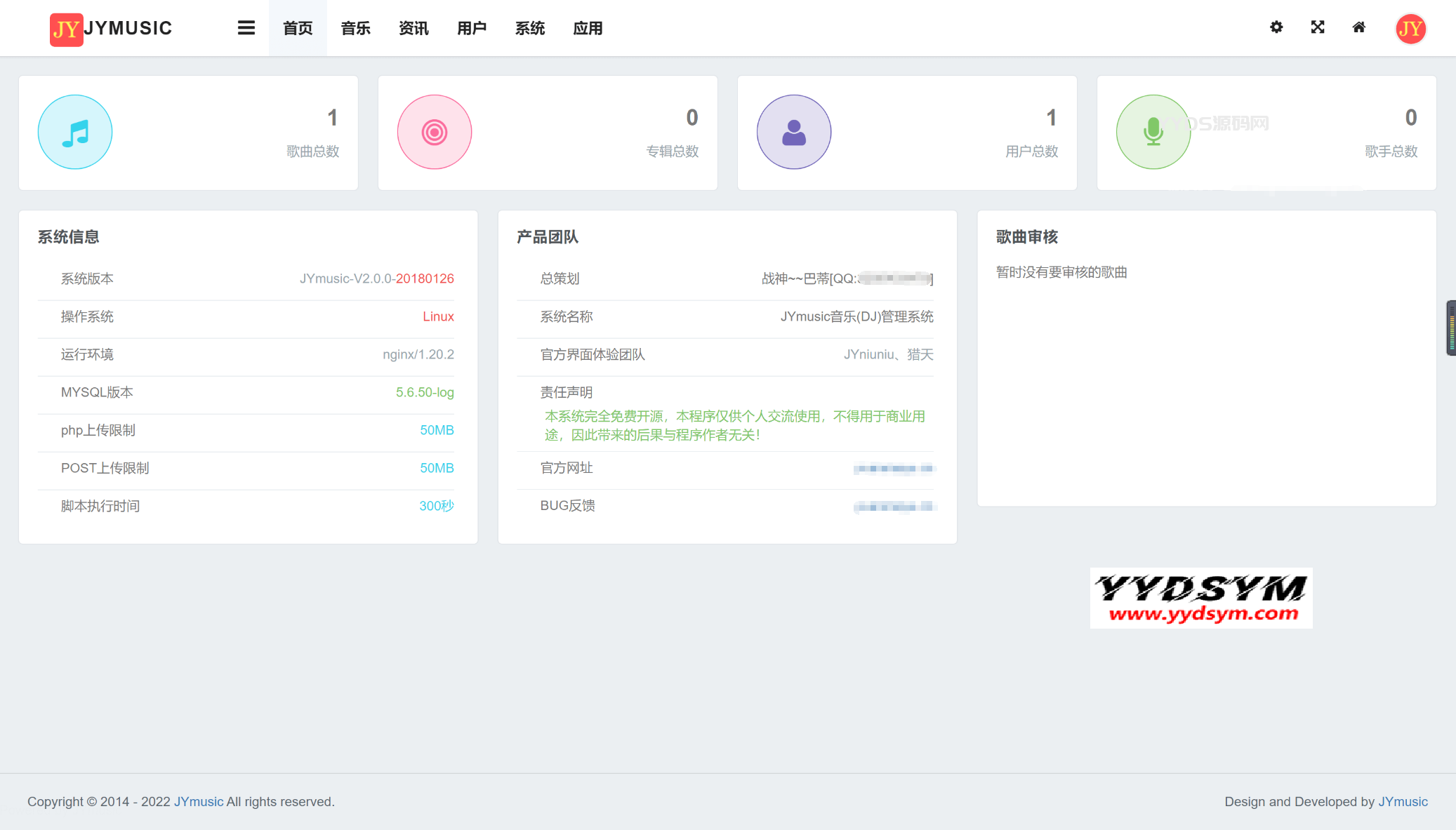Screen dimensions: 1456x830
Task: Open the 应用 menu
Action: pyautogui.click(x=588, y=28)
